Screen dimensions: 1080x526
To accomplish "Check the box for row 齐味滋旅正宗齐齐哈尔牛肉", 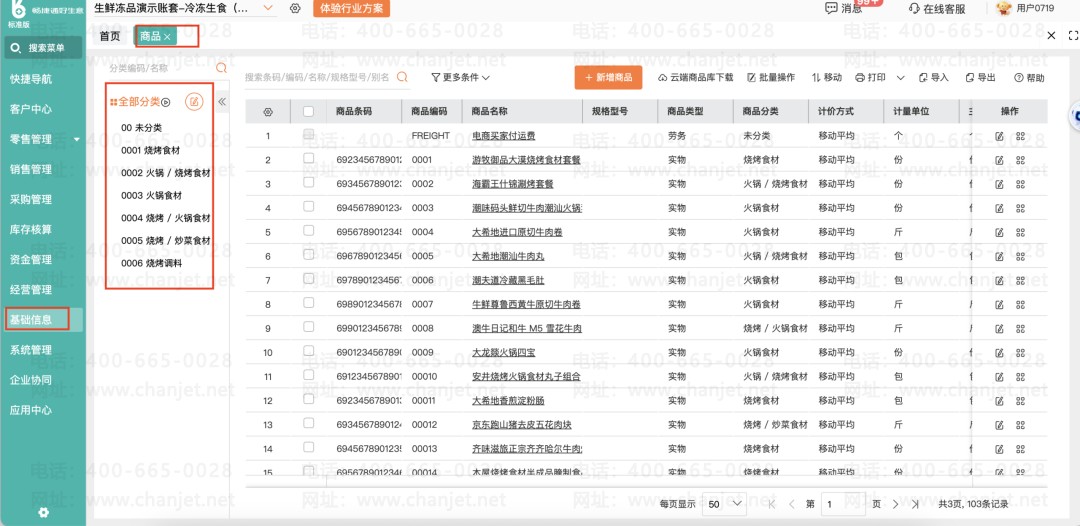I will (309, 448).
